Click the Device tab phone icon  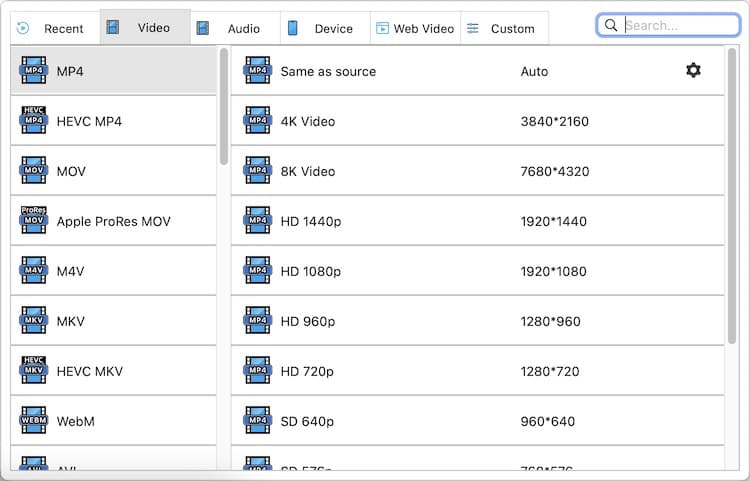(x=292, y=28)
